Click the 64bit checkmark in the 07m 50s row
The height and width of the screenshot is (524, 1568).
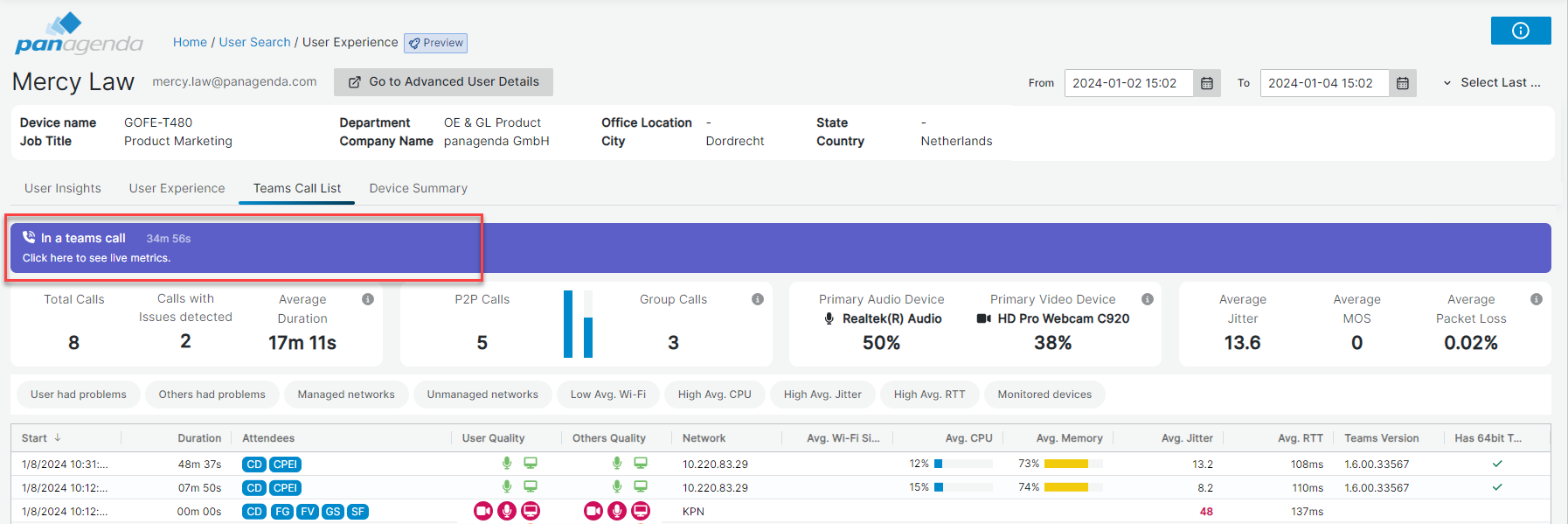(x=1497, y=487)
